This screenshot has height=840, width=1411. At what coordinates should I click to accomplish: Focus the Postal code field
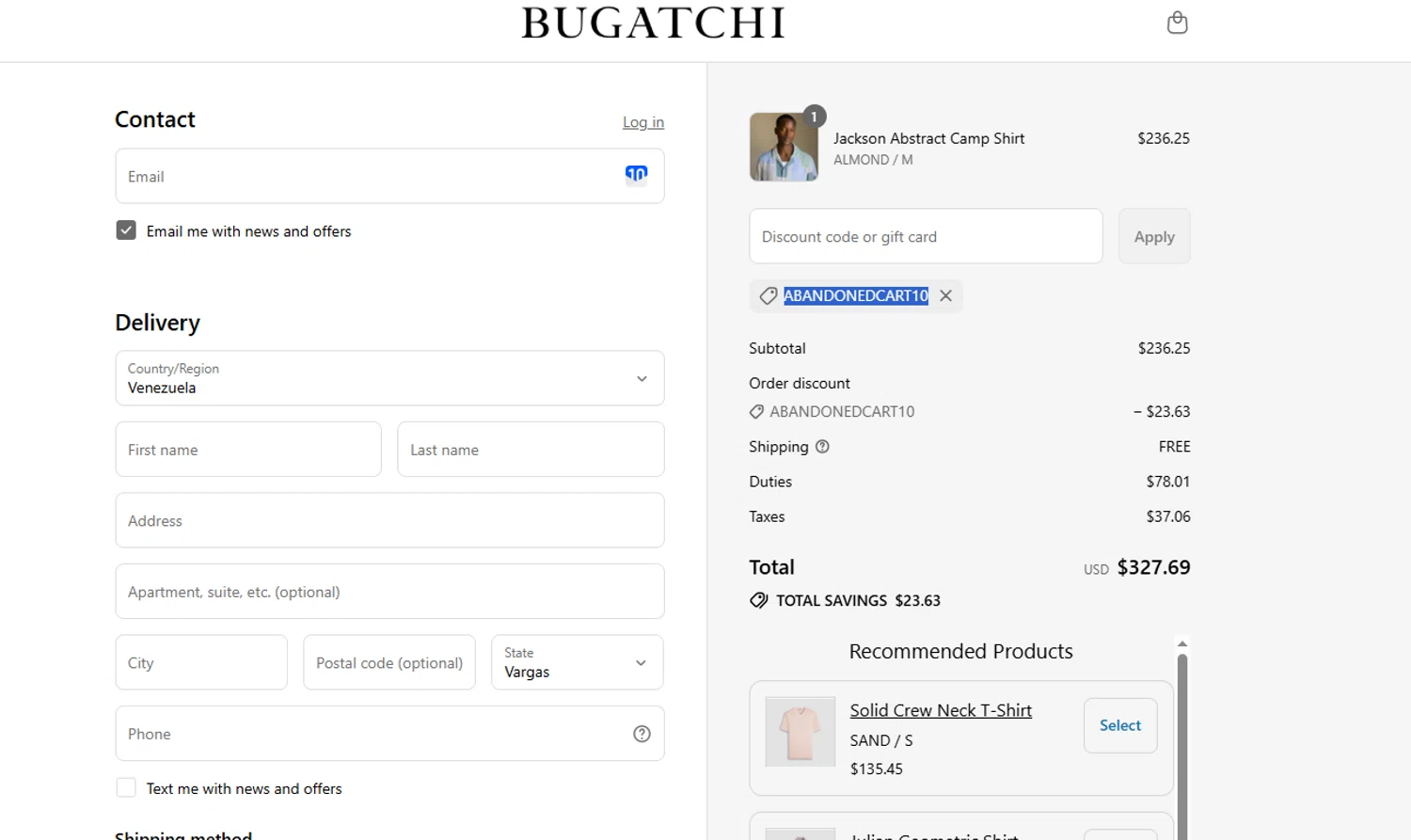(x=389, y=662)
